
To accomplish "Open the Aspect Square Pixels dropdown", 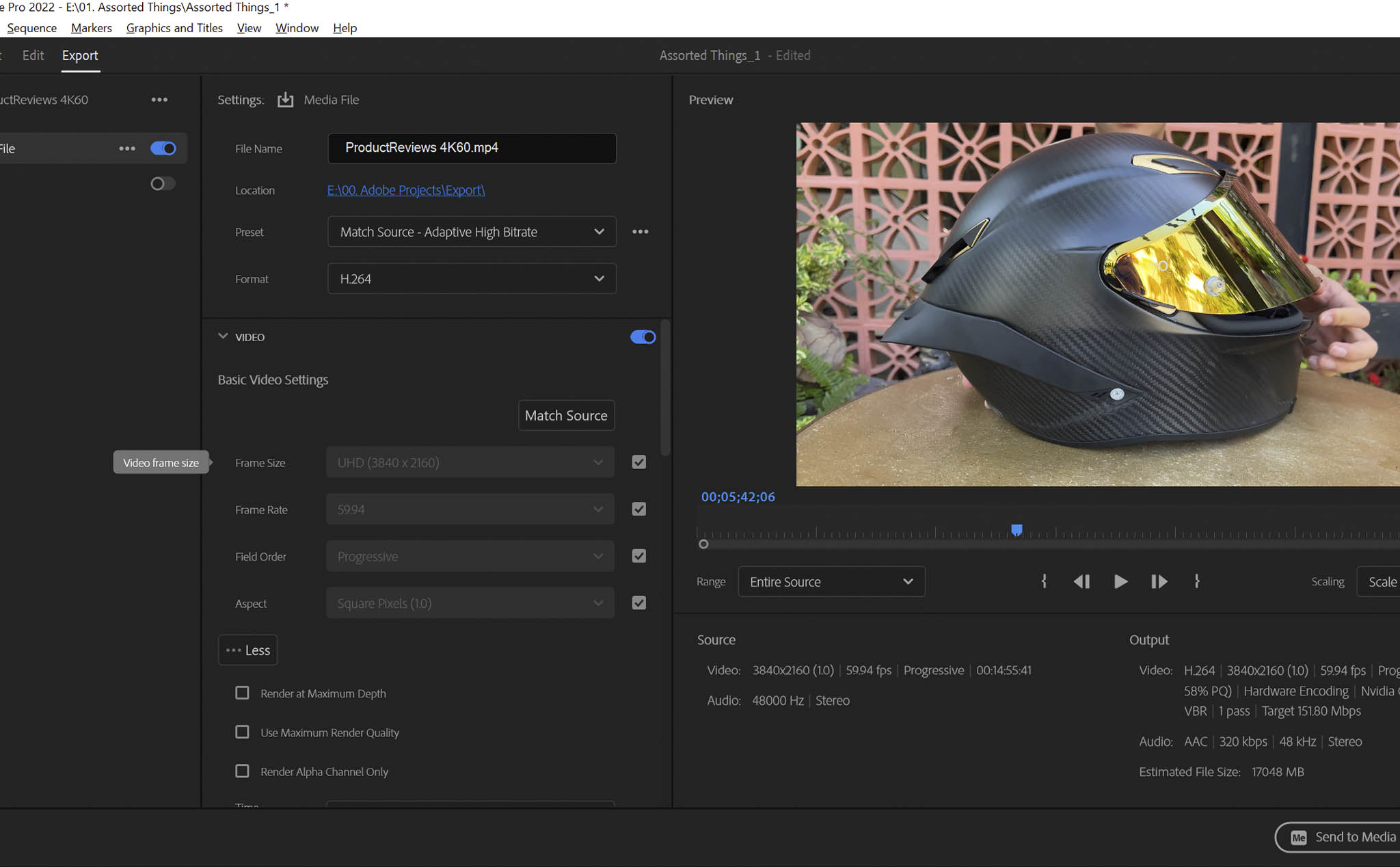I will [470, 603].
